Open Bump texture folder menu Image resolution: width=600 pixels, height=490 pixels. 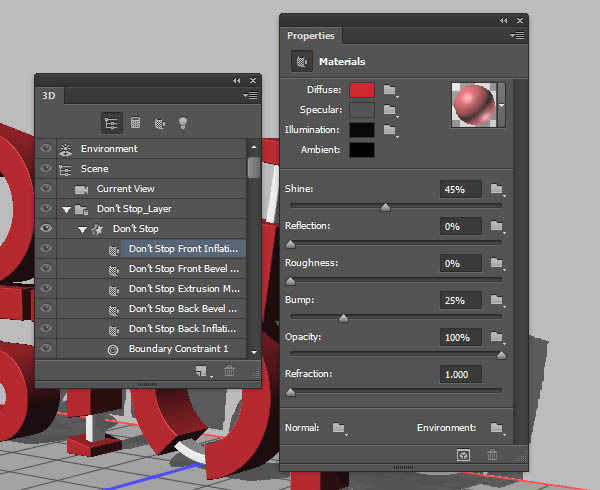tap(497, 300)
